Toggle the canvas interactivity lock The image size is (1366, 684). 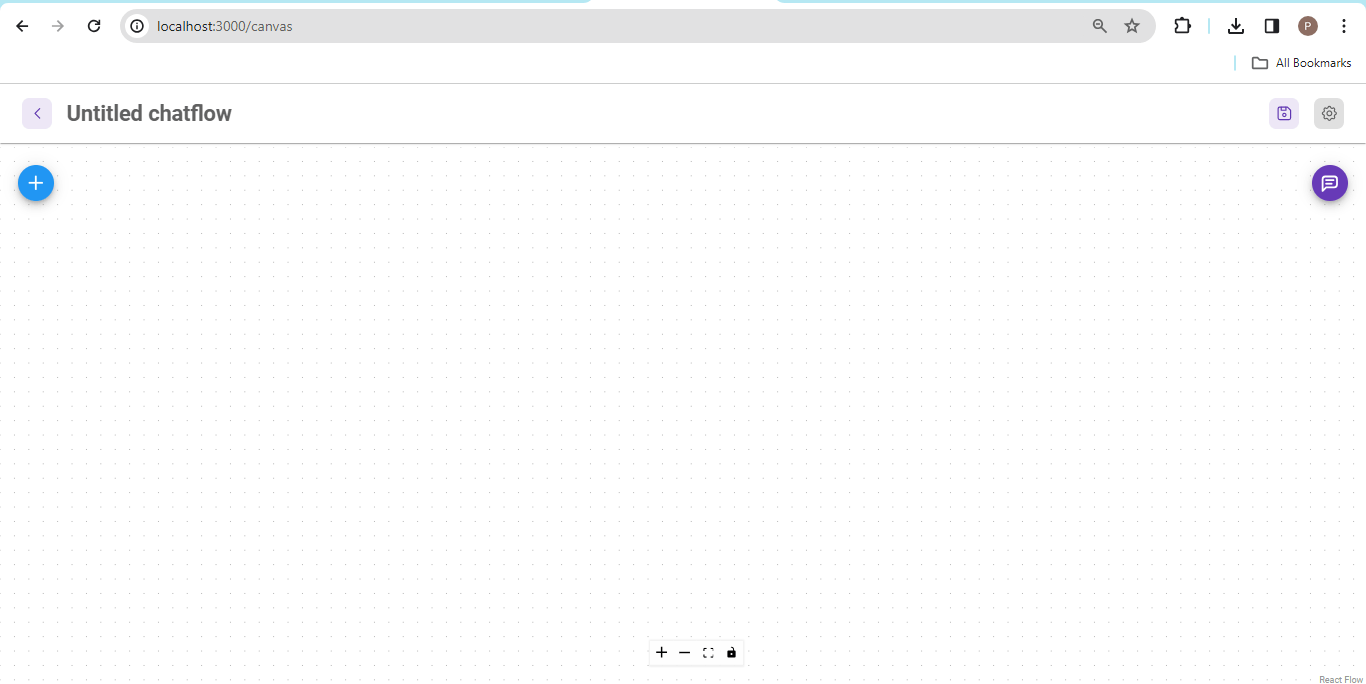(731, 653)
